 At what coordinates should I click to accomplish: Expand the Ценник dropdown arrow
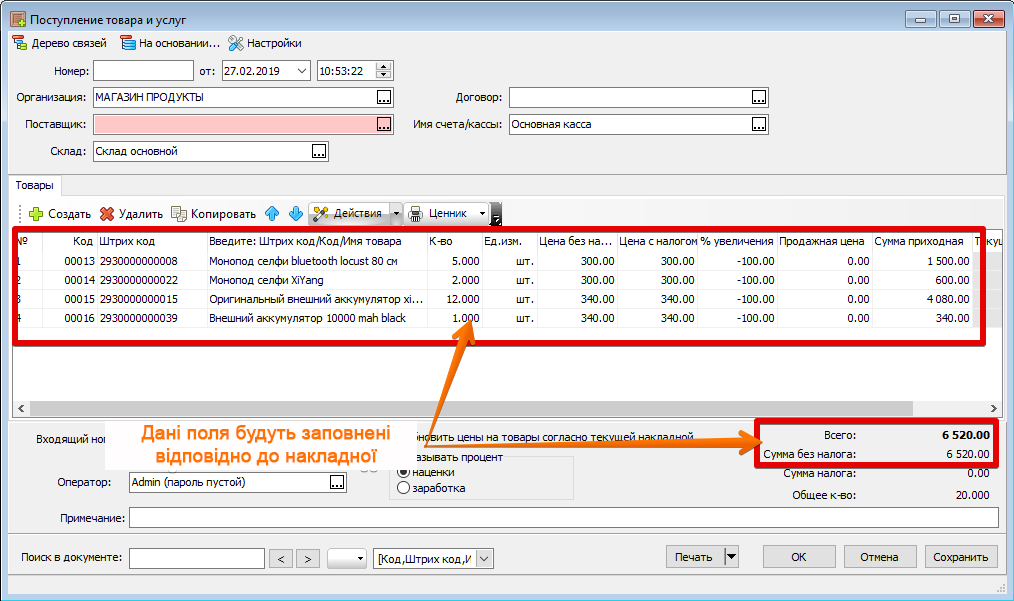(x=482, y=213)
